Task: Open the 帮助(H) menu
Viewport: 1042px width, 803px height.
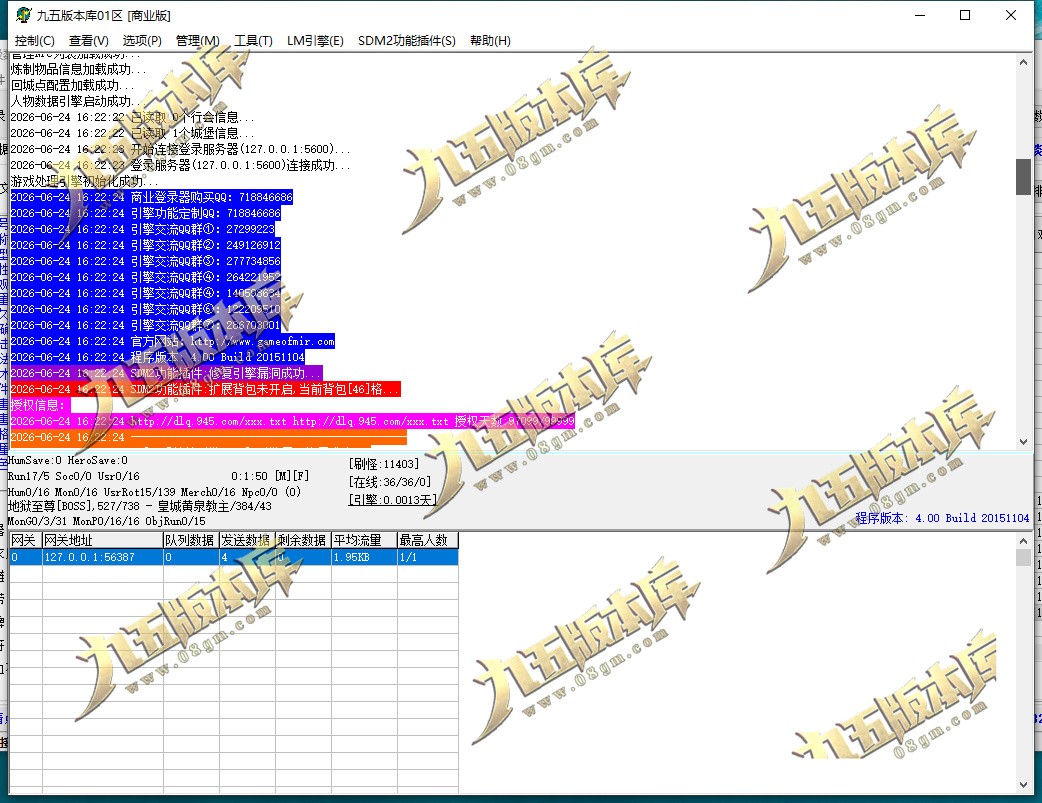Action: (490, 41)
